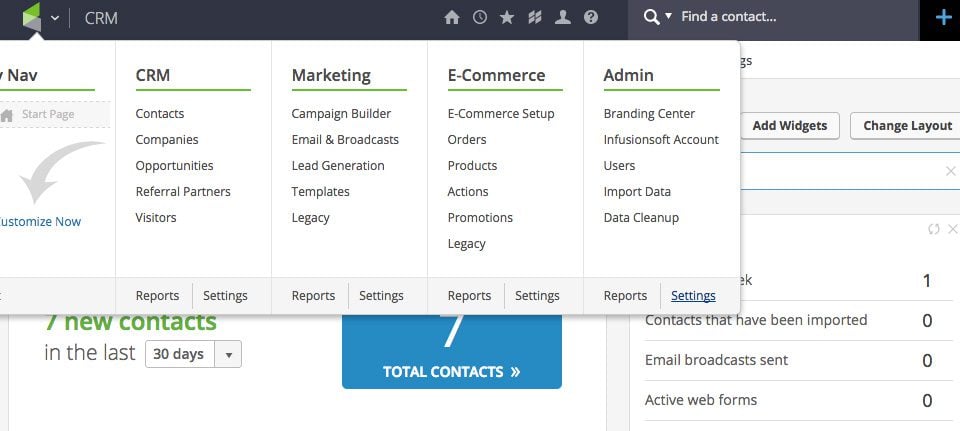Image resolution: width=960 pixels, height=431 pixels.
Task: Click the Total Contacts tile
Action: (x=451, y=371)
